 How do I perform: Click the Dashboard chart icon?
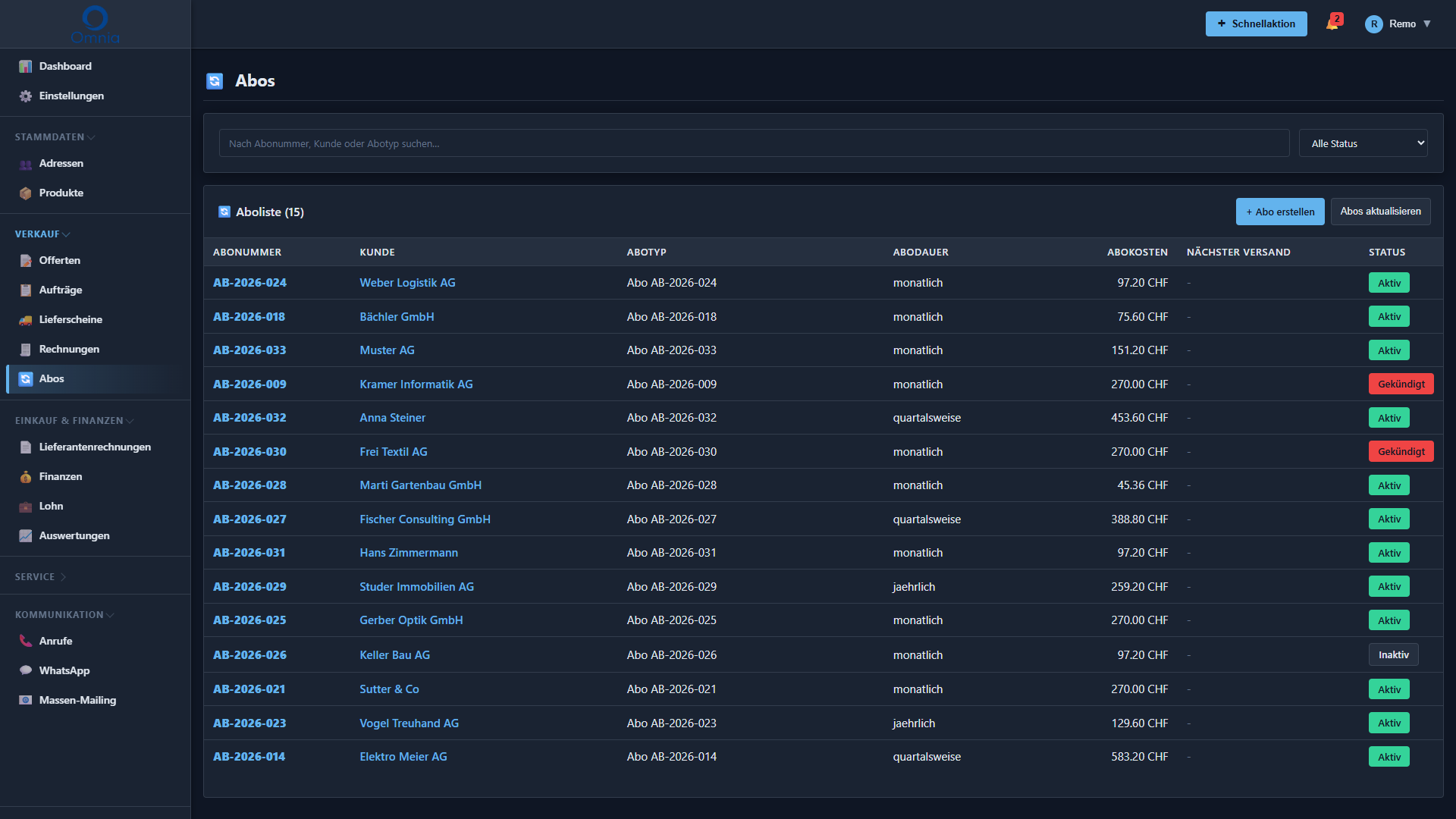(26, 67)
